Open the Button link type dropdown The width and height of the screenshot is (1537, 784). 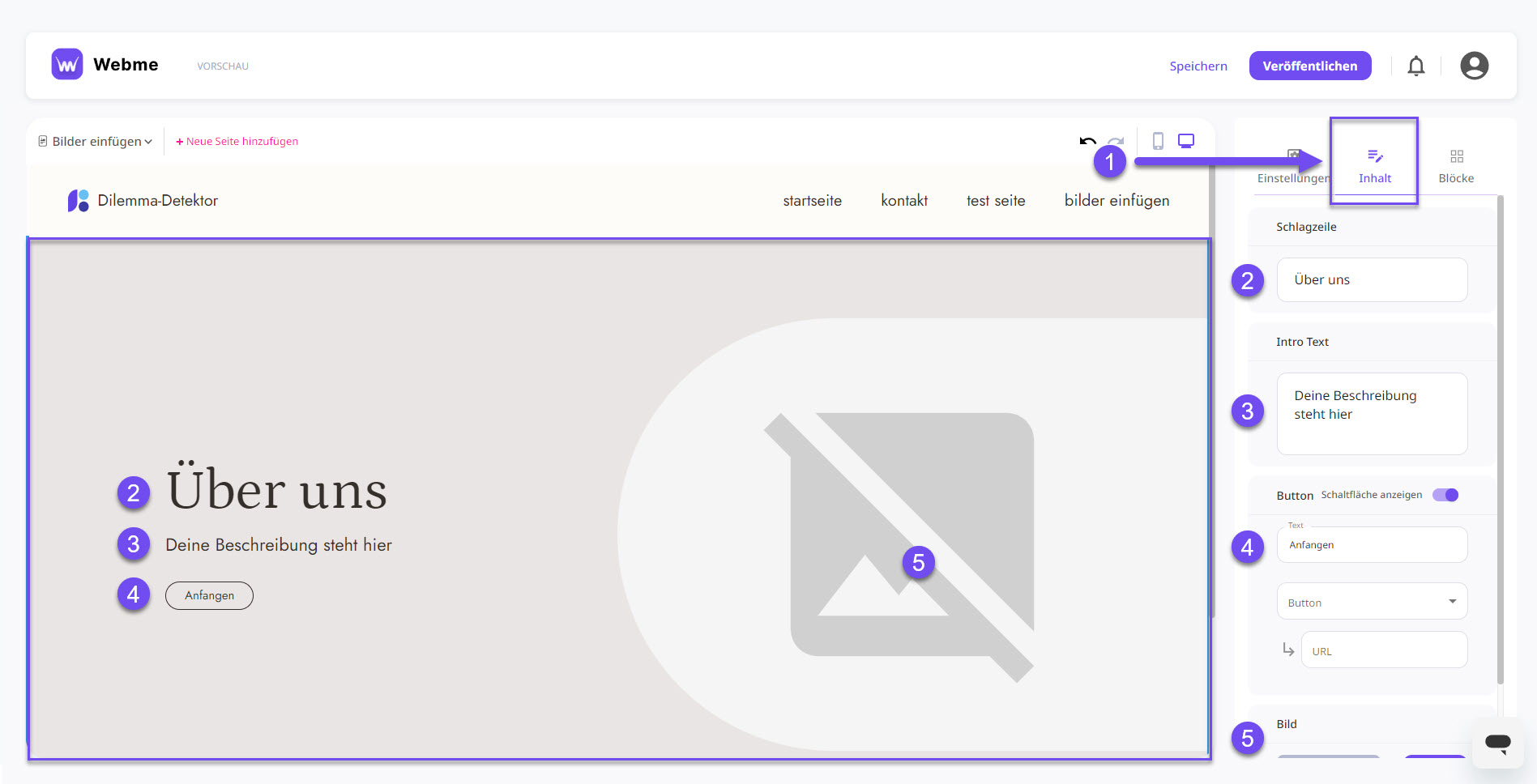pyautogui.click(x=1372, y=602)
